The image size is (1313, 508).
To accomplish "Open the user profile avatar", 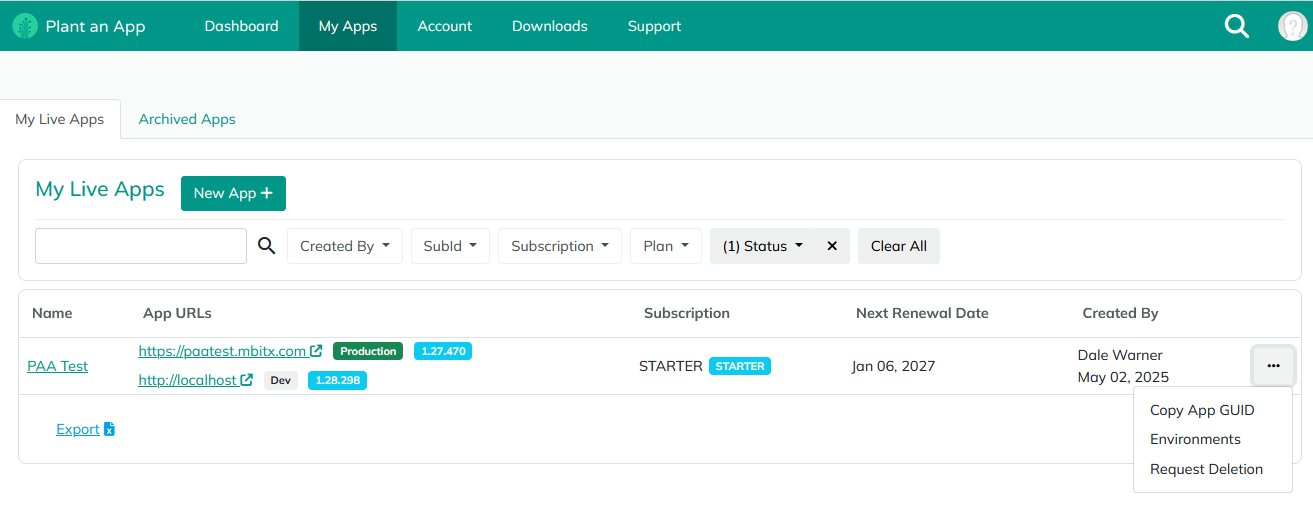I will pos(1292,26).
